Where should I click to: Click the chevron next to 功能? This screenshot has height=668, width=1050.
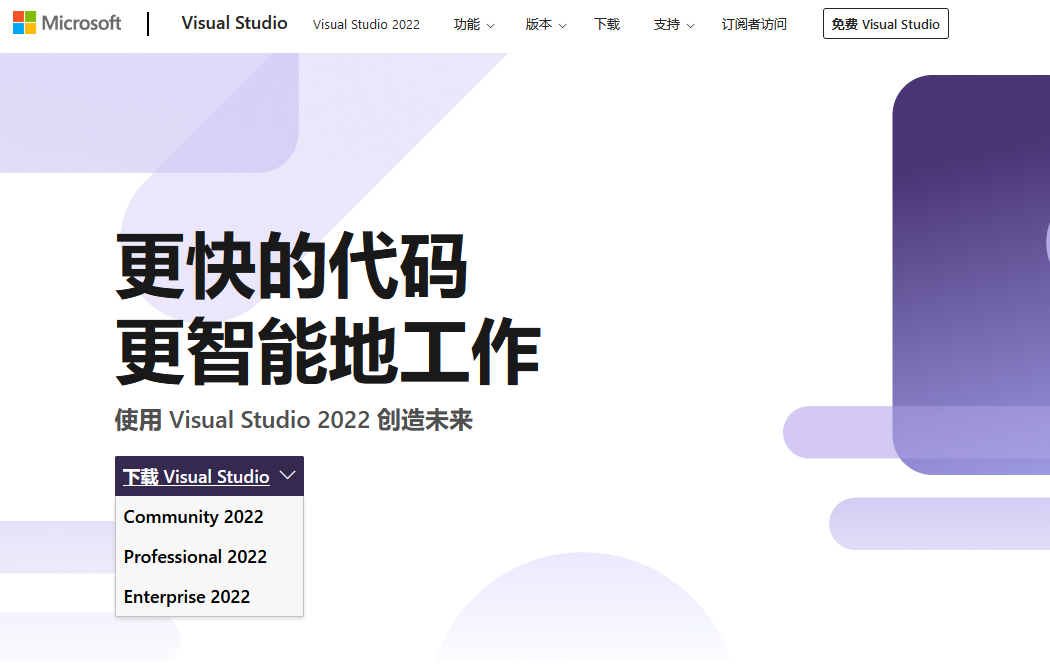(x=489, y=25)
